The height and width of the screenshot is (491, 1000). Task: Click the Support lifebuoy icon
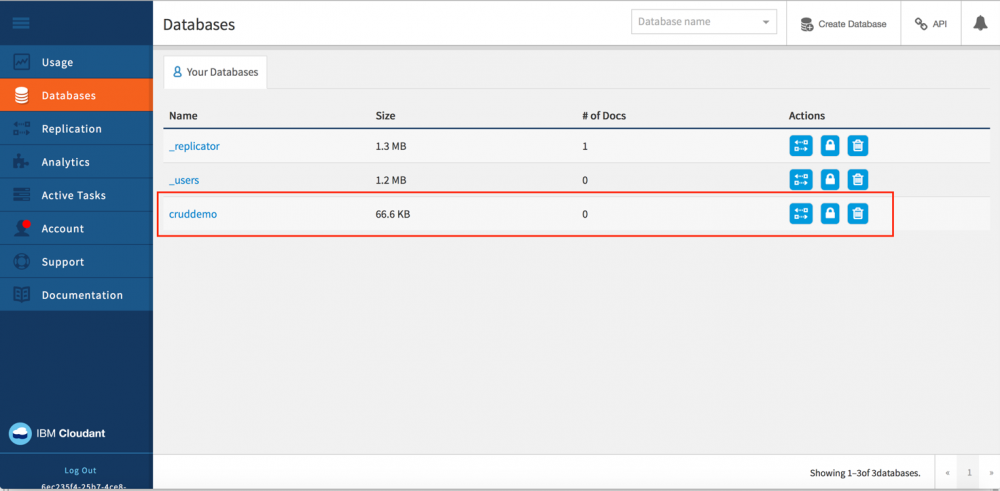point(22,261)
